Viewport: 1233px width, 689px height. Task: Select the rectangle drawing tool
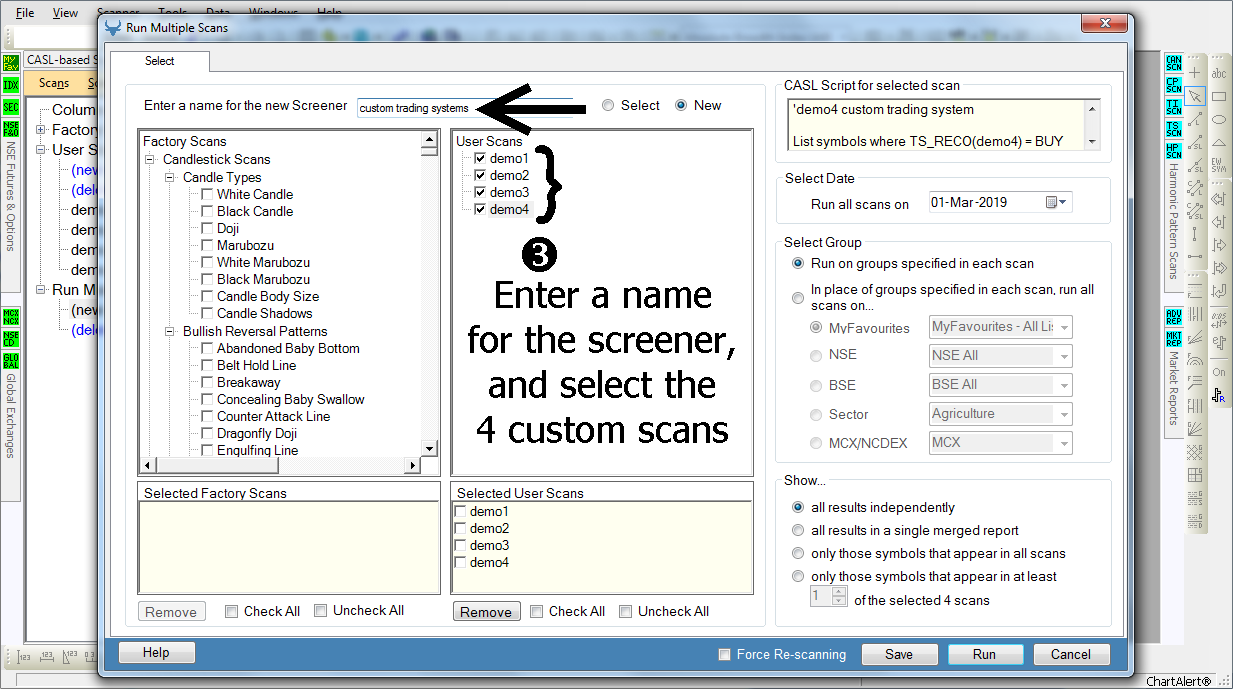click(1219, 96)
